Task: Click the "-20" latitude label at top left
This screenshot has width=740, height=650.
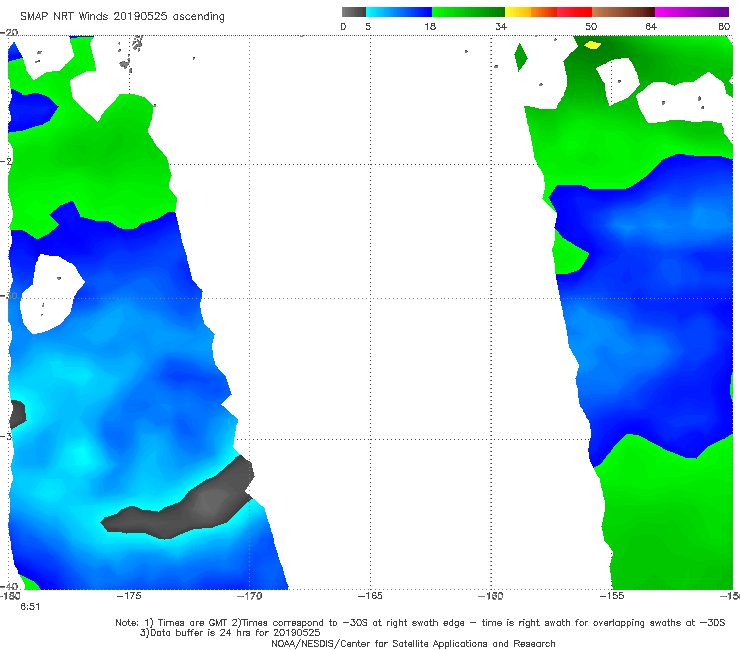Action: point(9,33)
